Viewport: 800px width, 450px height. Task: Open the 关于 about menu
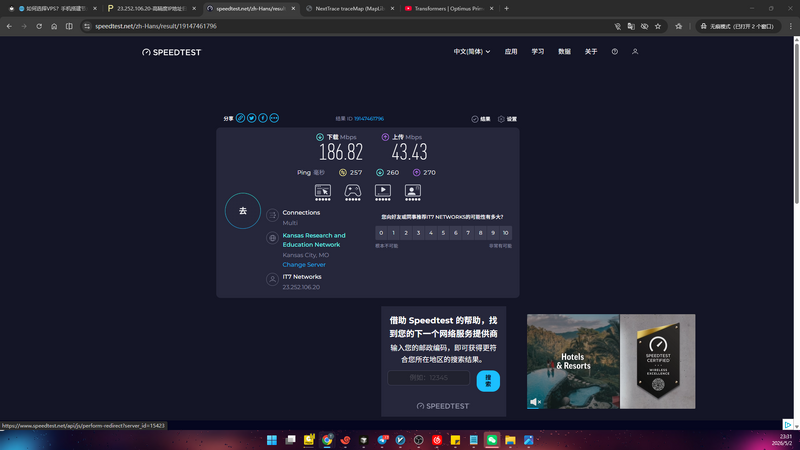pos(591,52)
